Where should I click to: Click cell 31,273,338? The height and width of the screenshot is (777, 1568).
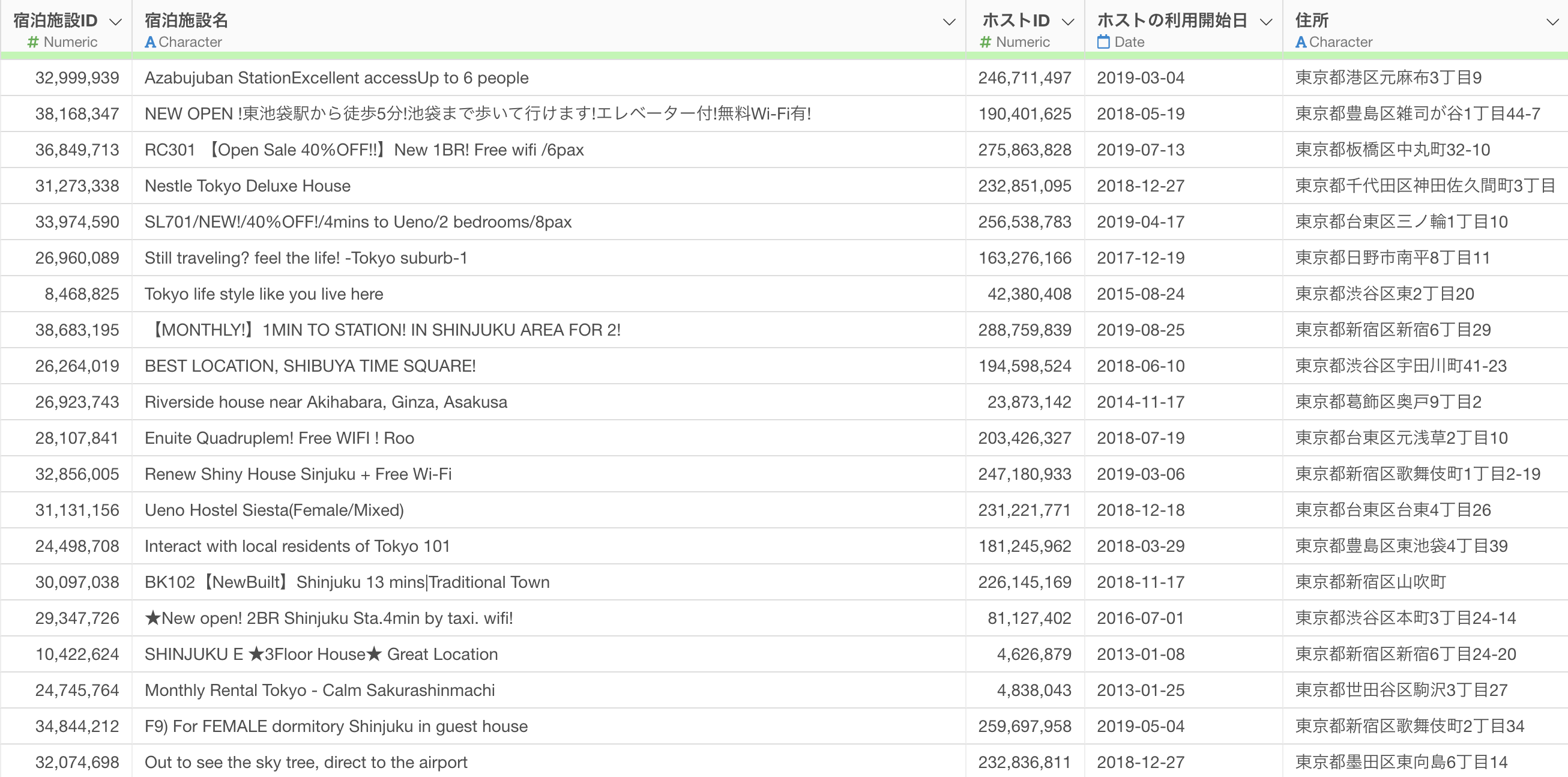tap(77, 186)
